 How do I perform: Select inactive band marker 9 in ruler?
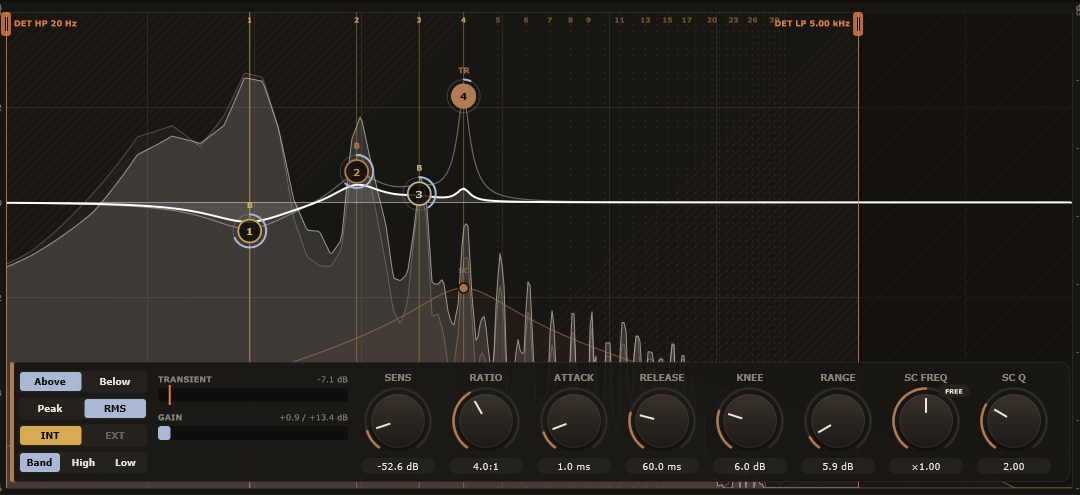pyautogui.click(x=588, y=20)
